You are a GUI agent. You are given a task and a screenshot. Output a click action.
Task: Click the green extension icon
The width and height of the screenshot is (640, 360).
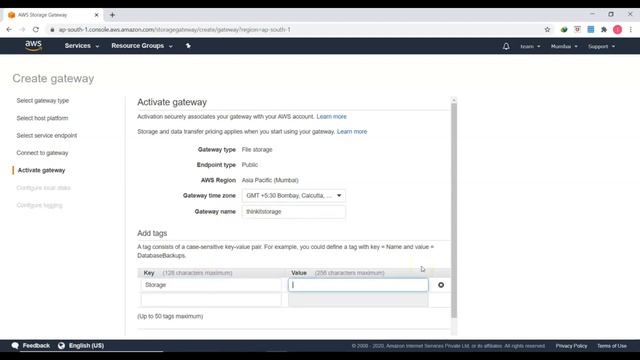(564, 29)
